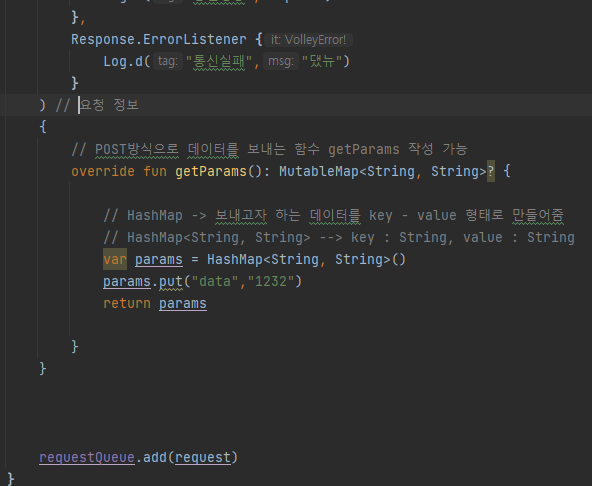Click the "1232" string literal

tap(271, 281)
